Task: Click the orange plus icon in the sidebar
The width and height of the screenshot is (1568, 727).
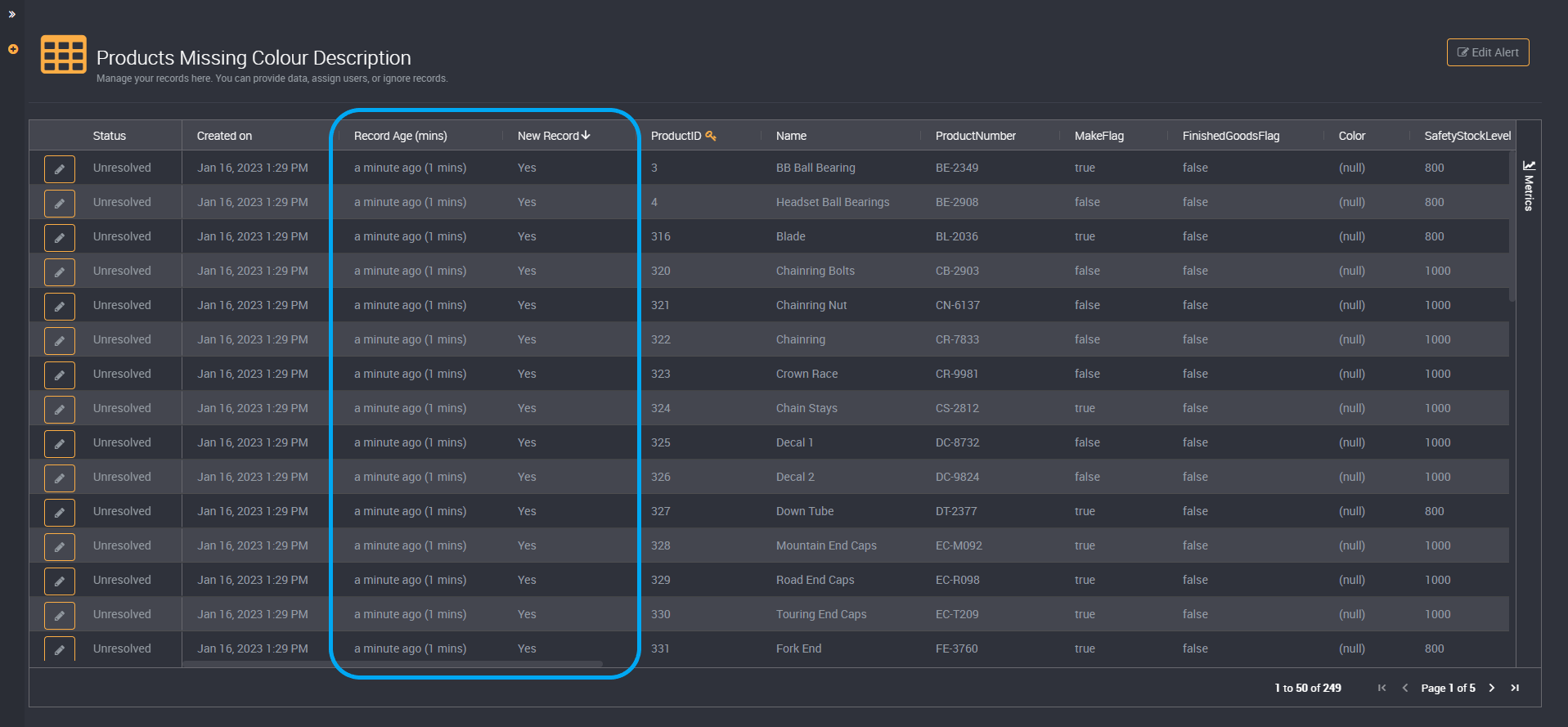Action: tap(13, 49)
